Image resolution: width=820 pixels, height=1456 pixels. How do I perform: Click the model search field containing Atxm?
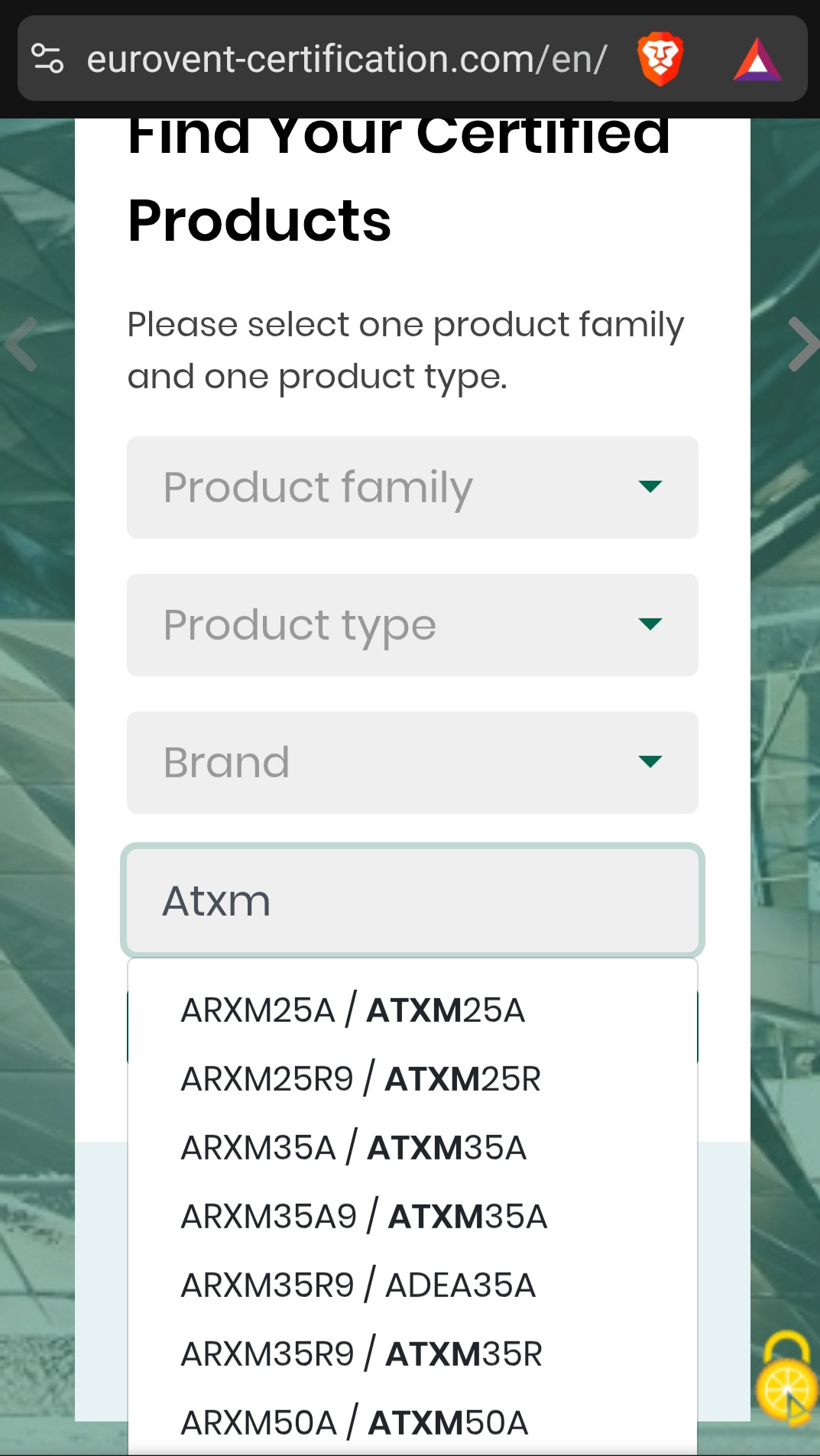tap(412, 900)
